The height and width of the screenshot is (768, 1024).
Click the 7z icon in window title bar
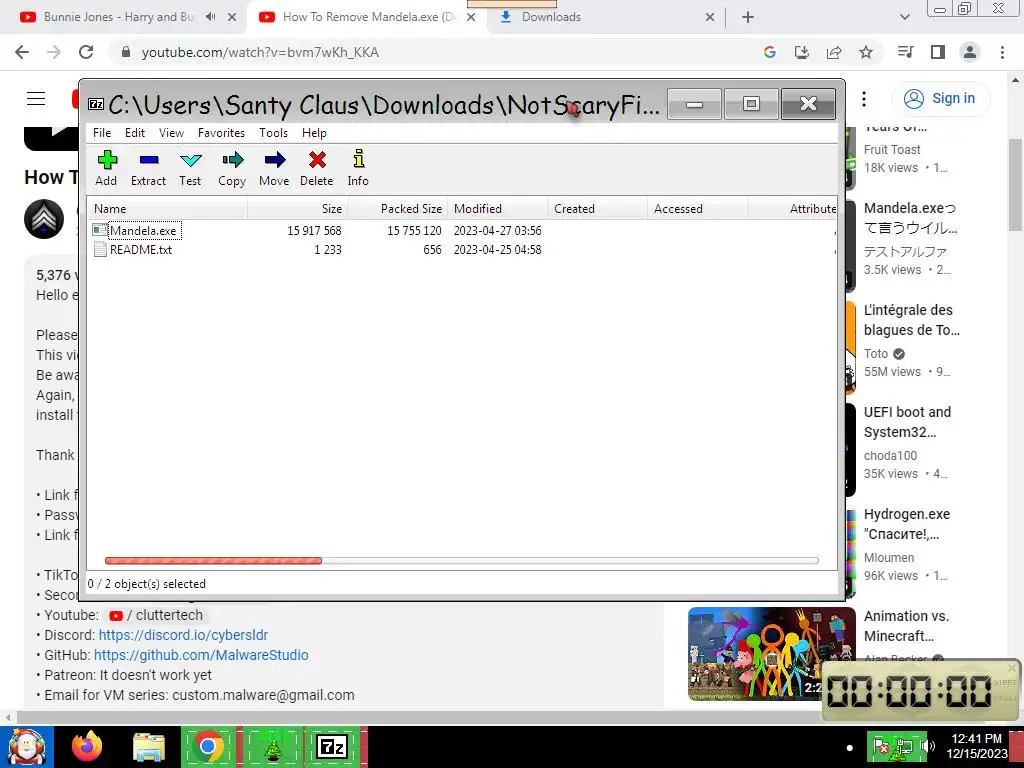pyautogui.click(x=96, y=104)
